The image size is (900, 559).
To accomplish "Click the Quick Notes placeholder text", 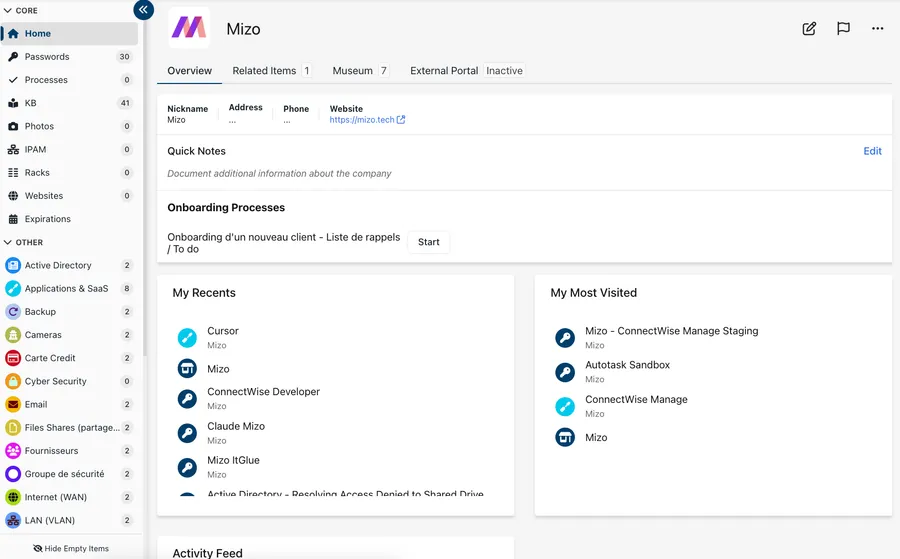I will (x=279, y=173).
